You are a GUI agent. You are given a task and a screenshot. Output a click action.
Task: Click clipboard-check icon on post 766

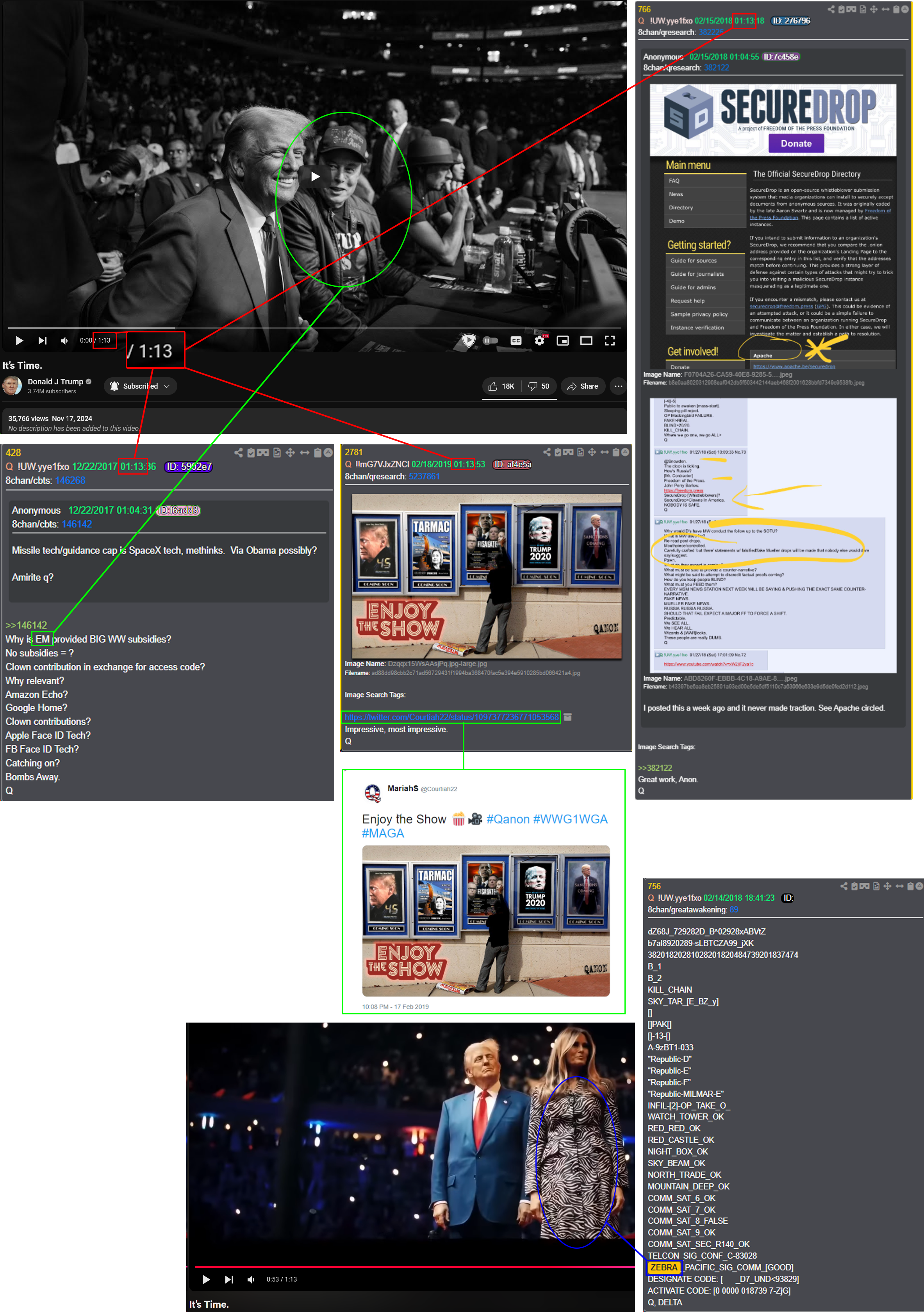(842, 9)
